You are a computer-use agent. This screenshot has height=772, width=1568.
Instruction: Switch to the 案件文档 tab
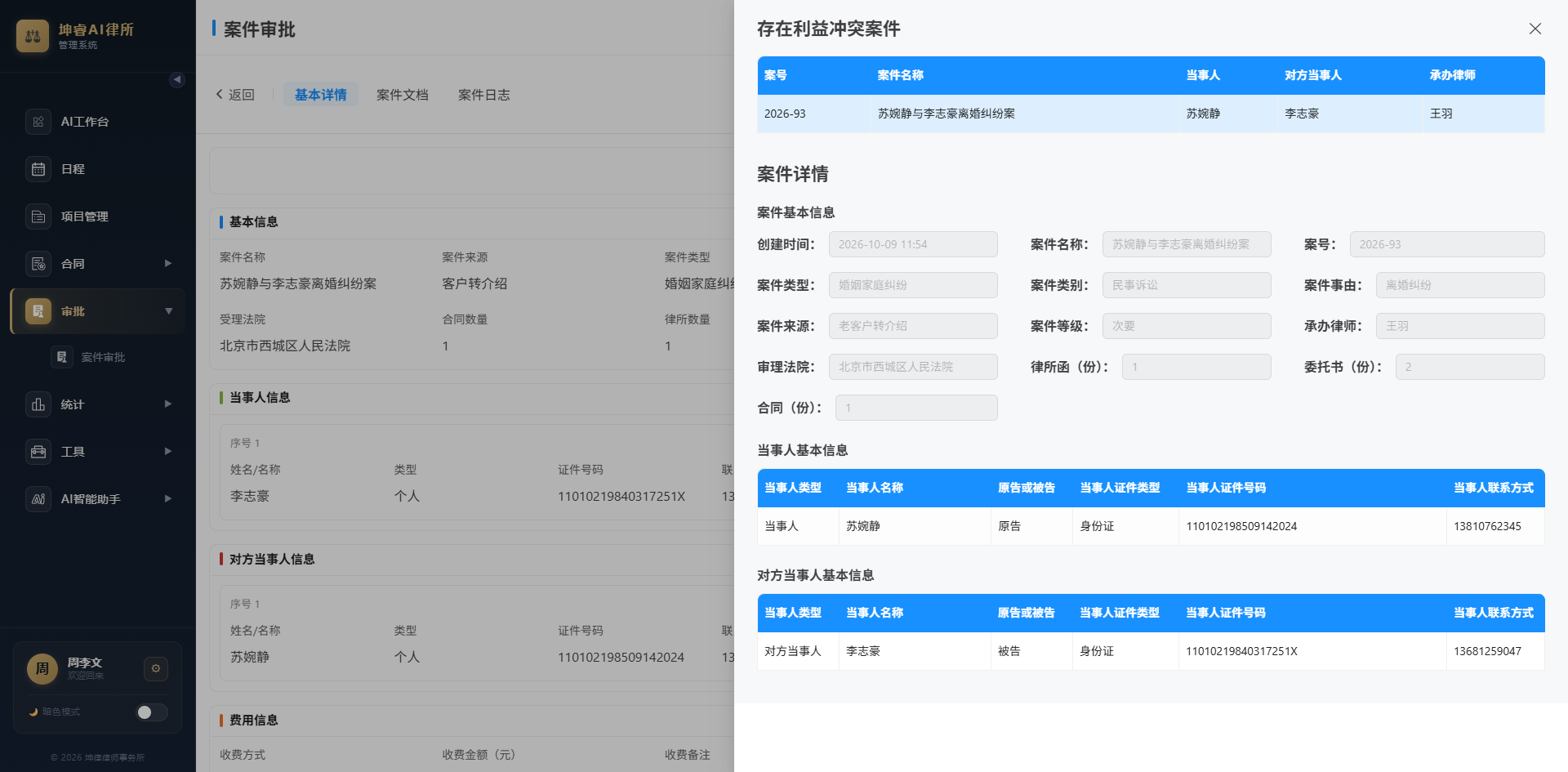pos(403,95)
